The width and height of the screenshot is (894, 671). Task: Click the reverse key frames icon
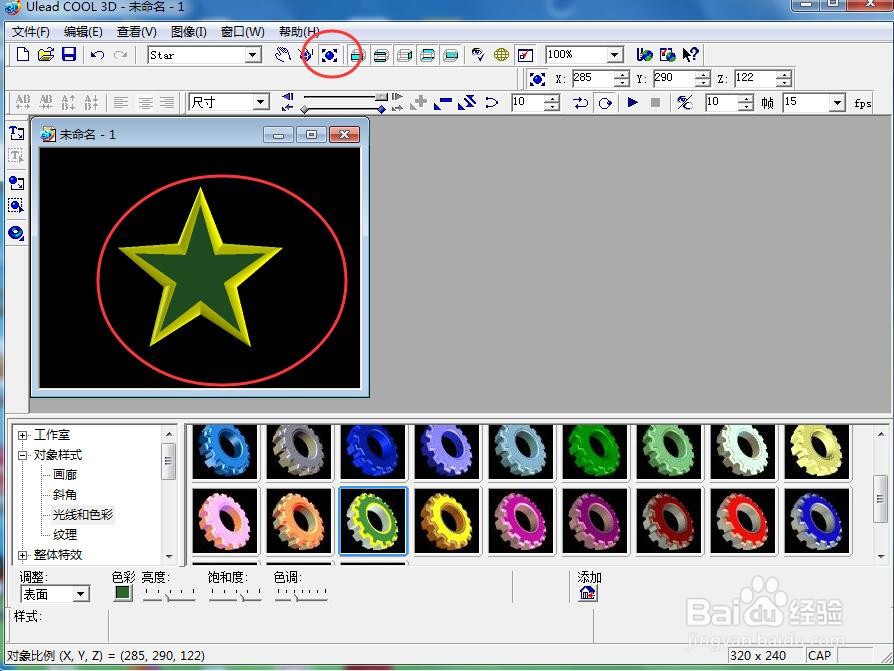466,102
